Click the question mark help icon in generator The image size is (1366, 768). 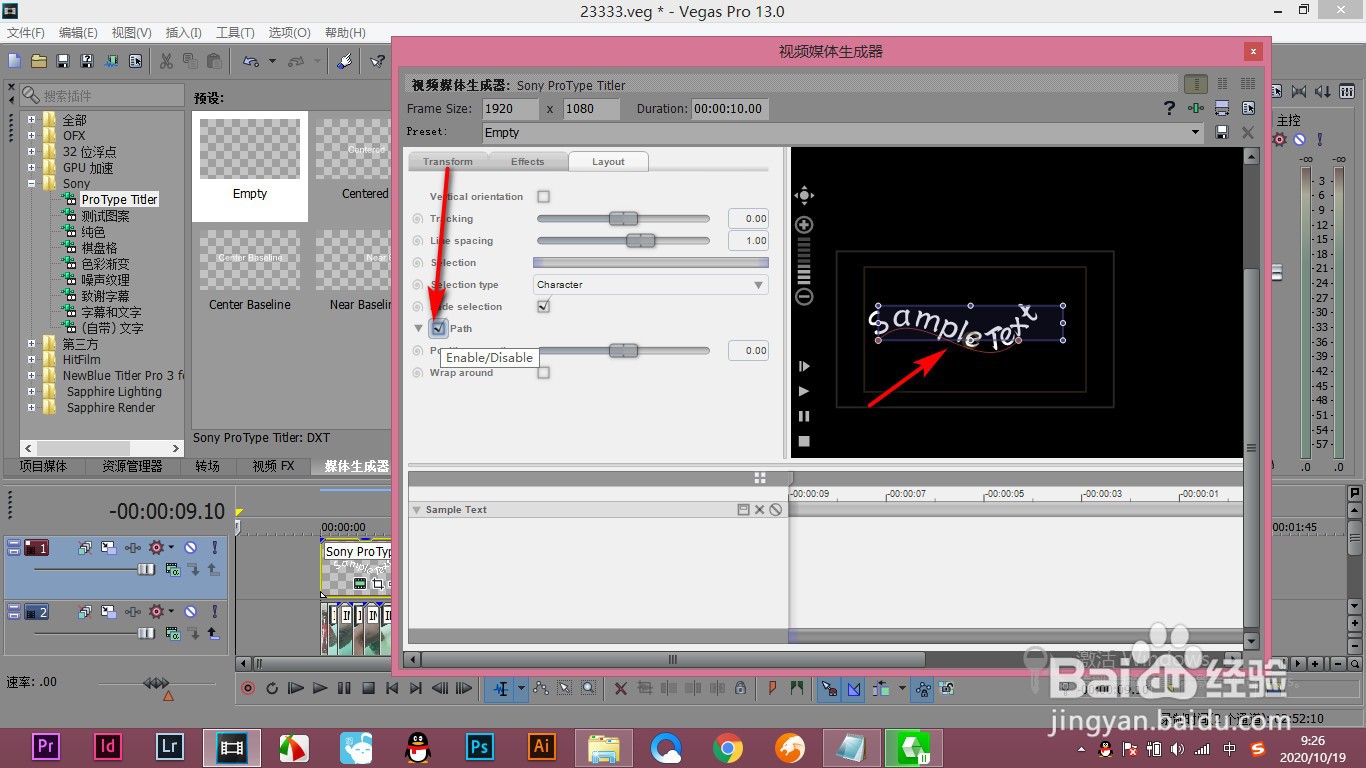tap(1169, 108)
